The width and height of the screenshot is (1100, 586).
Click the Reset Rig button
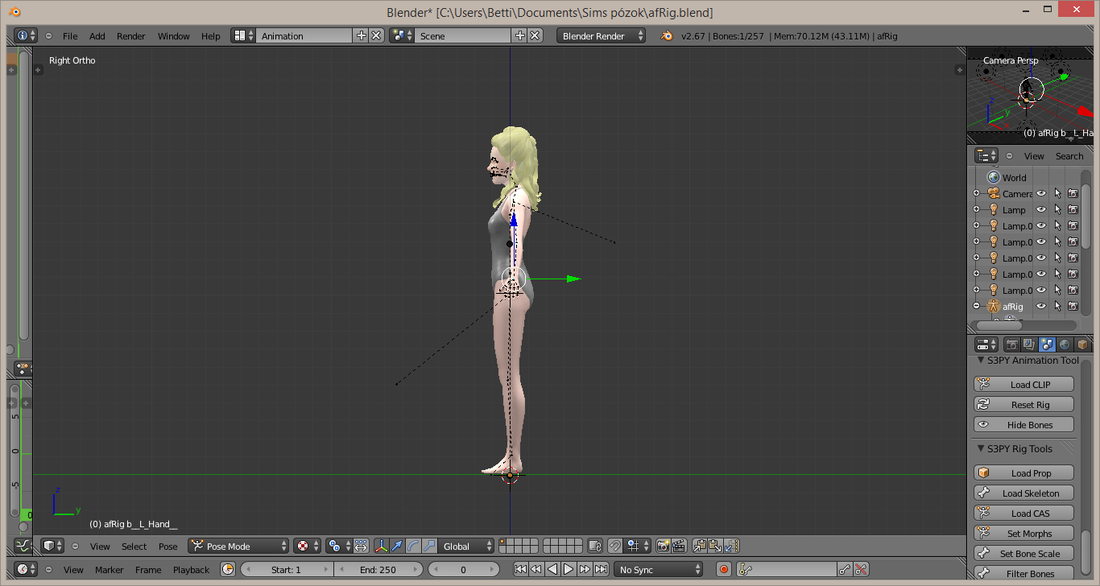tap(1024, 405)
